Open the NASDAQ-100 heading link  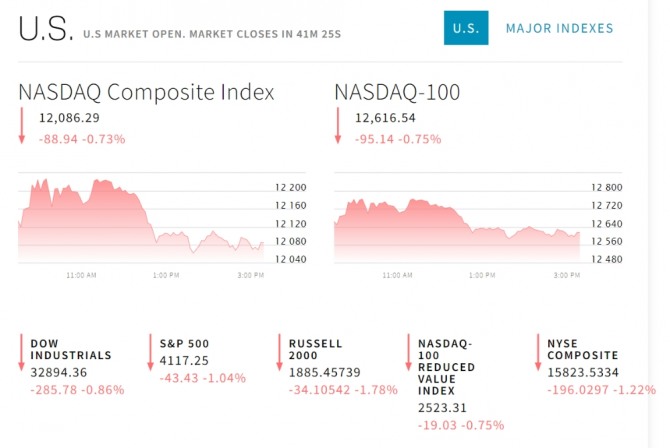[397, 93]
